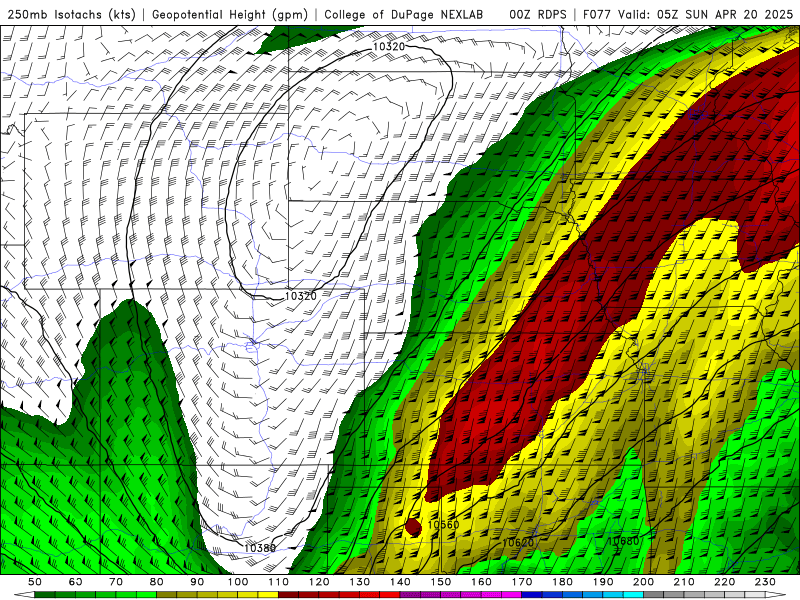This screenshot has width=800, height=600.
Task: Click the 70 tick label on the legend
Action: pos(116,582)
